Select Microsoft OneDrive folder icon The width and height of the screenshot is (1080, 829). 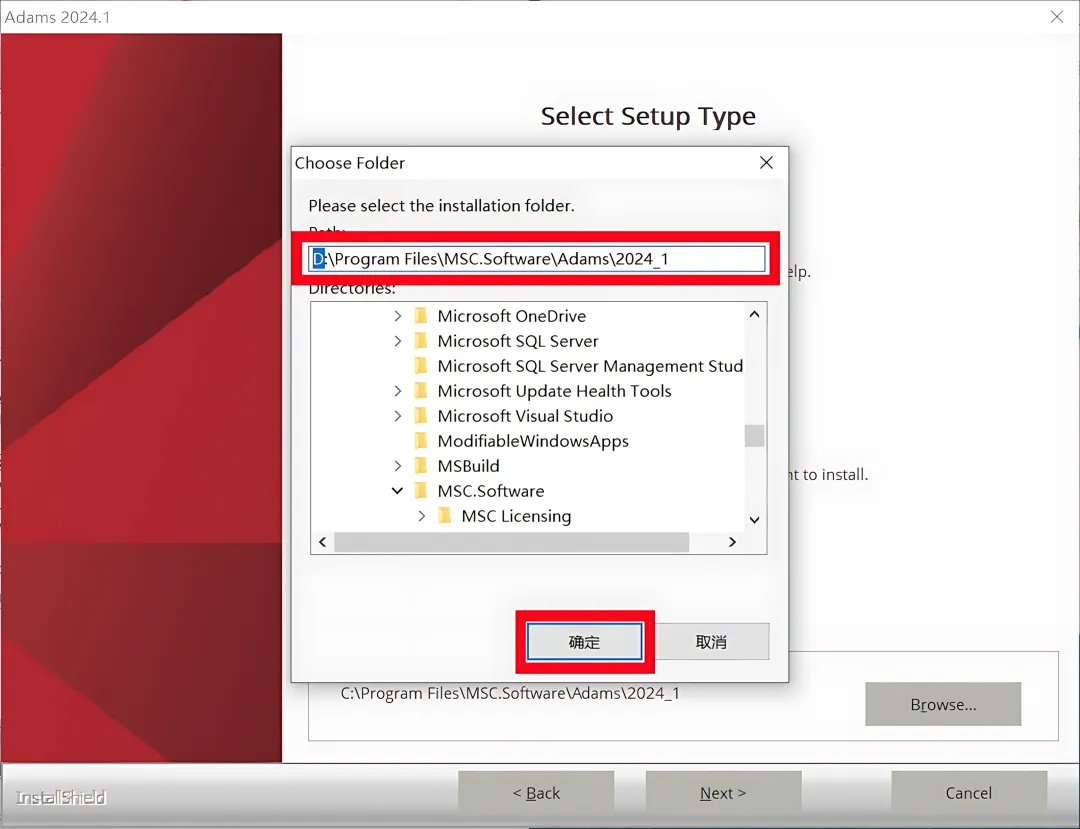(x=421, y=316)
